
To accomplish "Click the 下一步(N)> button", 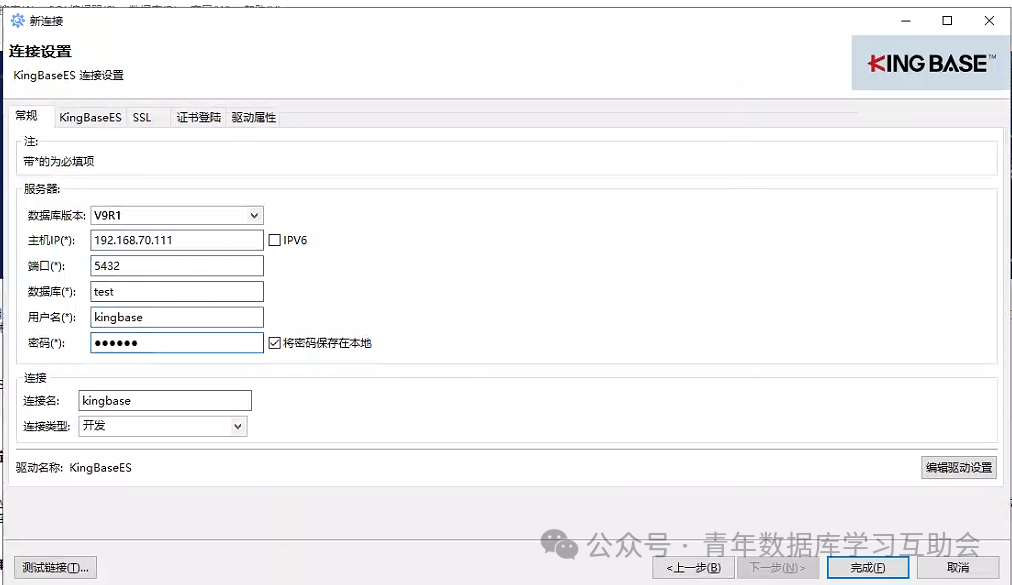I will pyautogui.click(x=778, y=568).
